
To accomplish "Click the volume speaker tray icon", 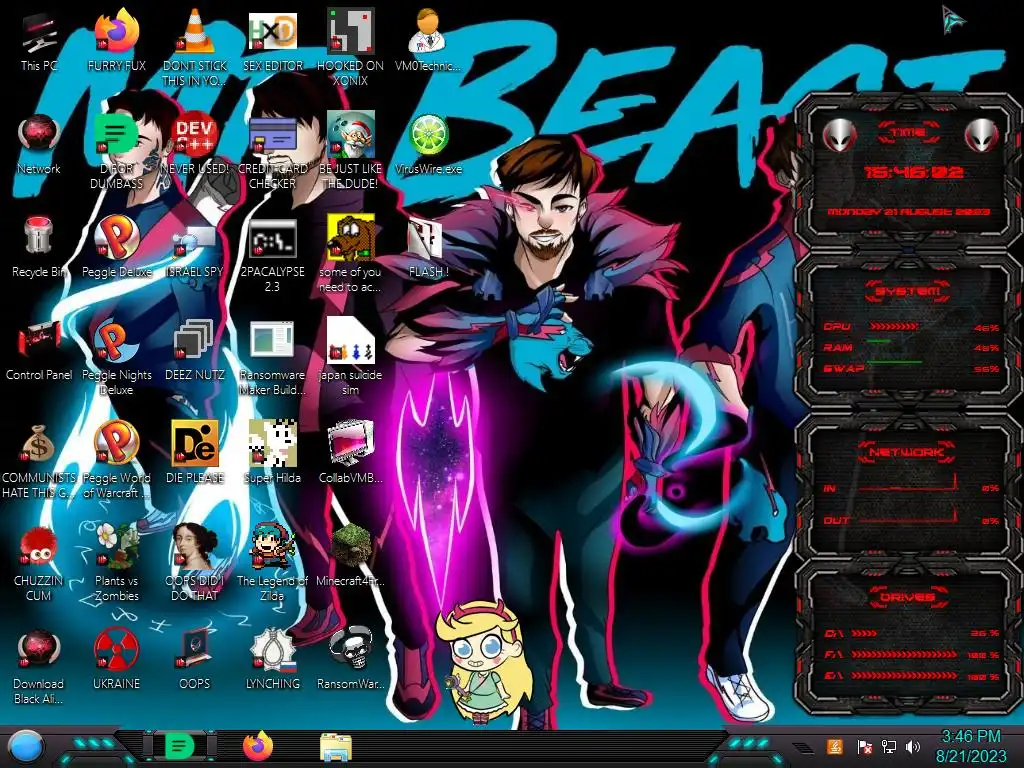I will 913,746.
